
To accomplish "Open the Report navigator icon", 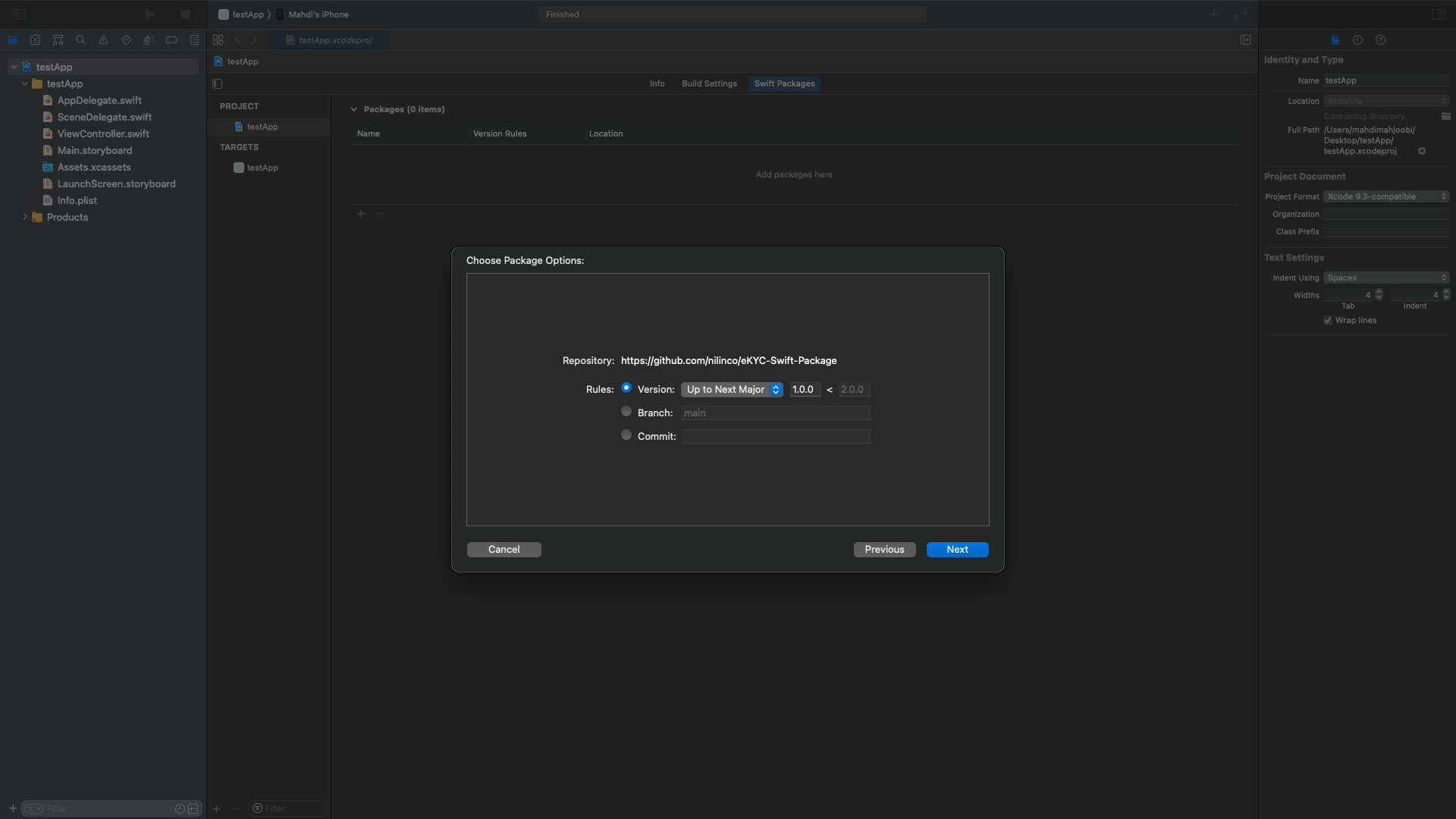I will pyautogui.click(x=194, y=40).
